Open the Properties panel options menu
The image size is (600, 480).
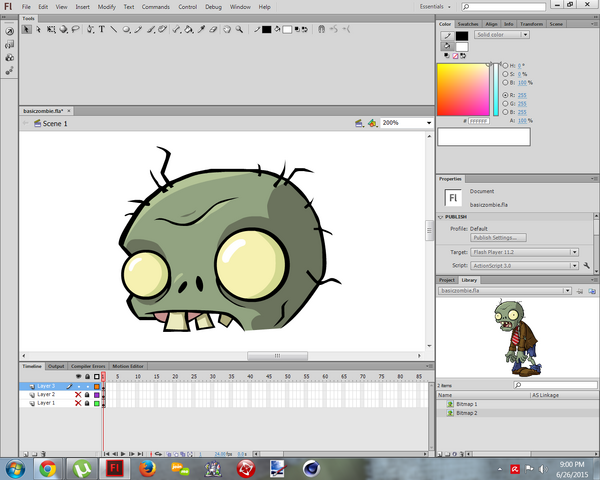click(x=594, y=179)
